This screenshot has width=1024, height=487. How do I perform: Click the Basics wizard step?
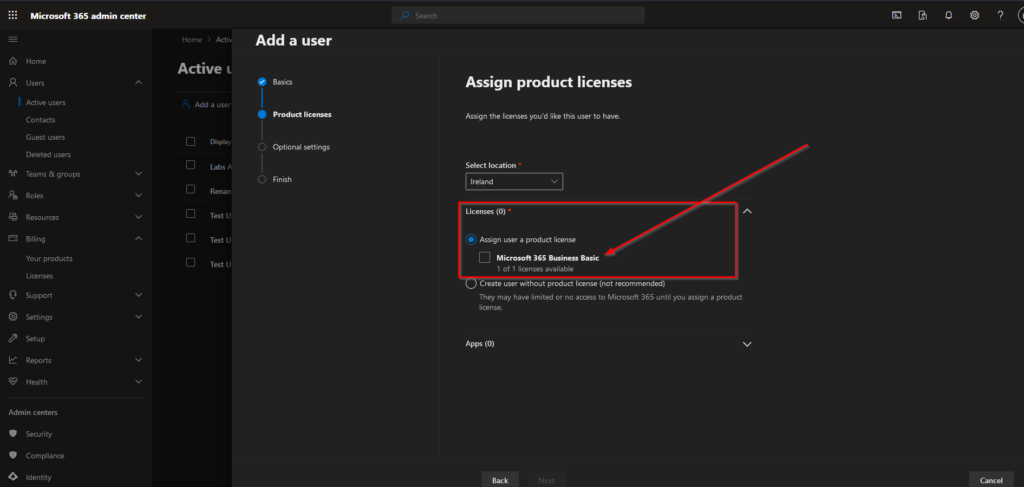click(282, 82)
